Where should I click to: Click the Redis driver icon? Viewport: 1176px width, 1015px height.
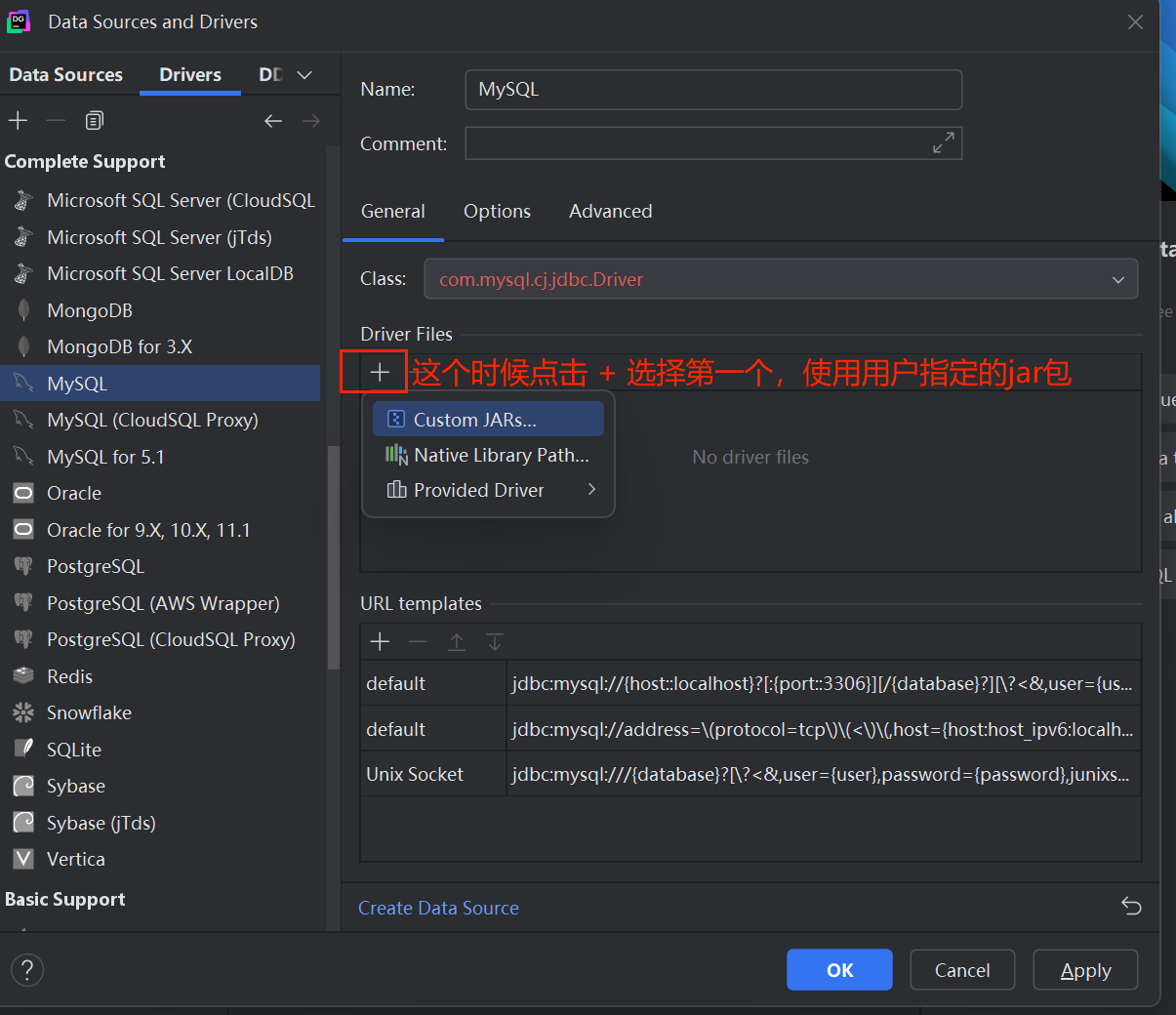point(23,676)
